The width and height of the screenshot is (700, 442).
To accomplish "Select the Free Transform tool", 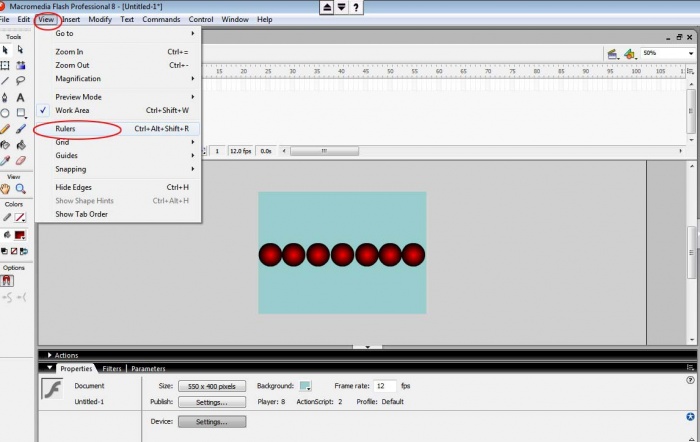I will coord(5,65).
